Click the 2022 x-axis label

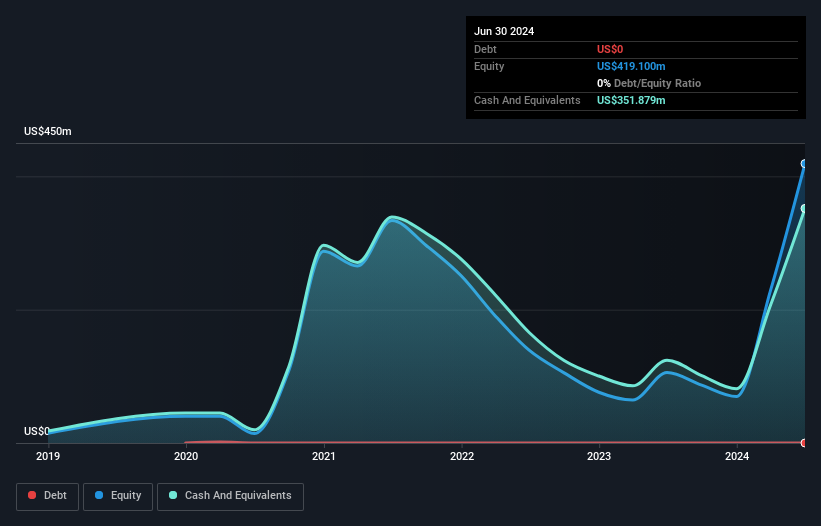462,456
